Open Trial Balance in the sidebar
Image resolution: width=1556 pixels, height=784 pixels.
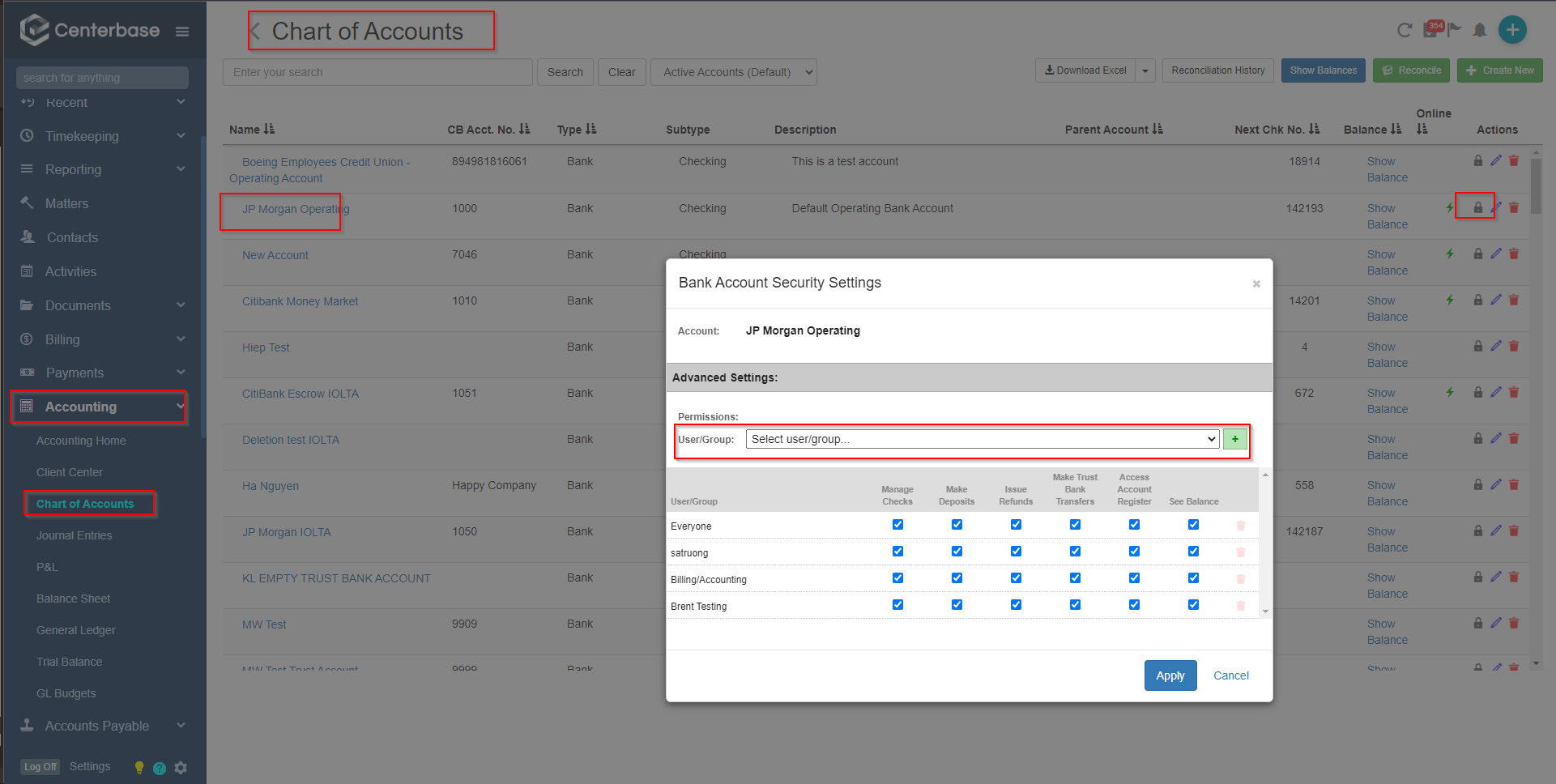(70, 662)
